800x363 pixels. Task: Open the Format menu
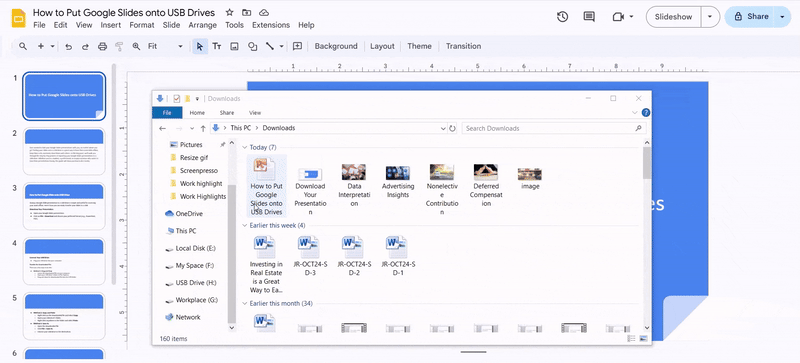tap(142, 25)
